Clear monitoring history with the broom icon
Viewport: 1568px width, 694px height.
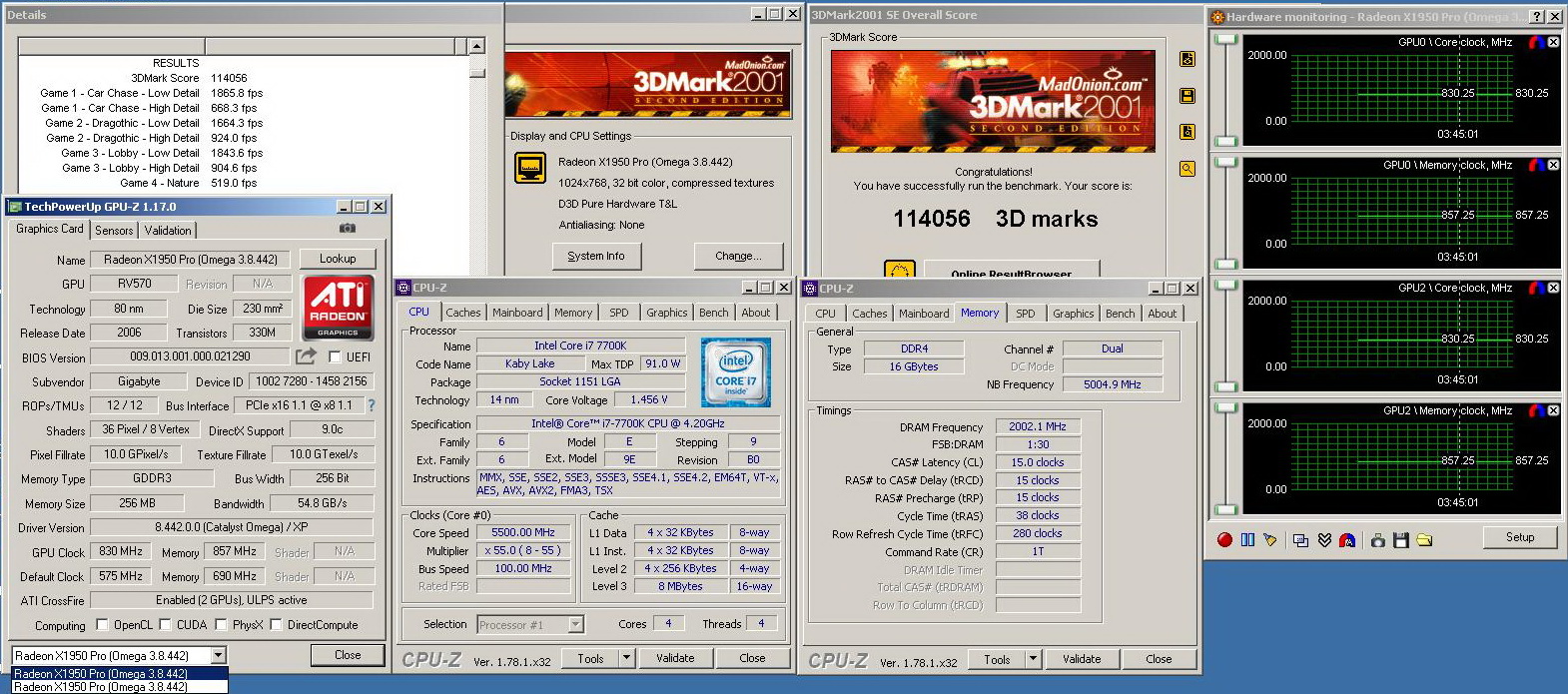[1269, 540]
